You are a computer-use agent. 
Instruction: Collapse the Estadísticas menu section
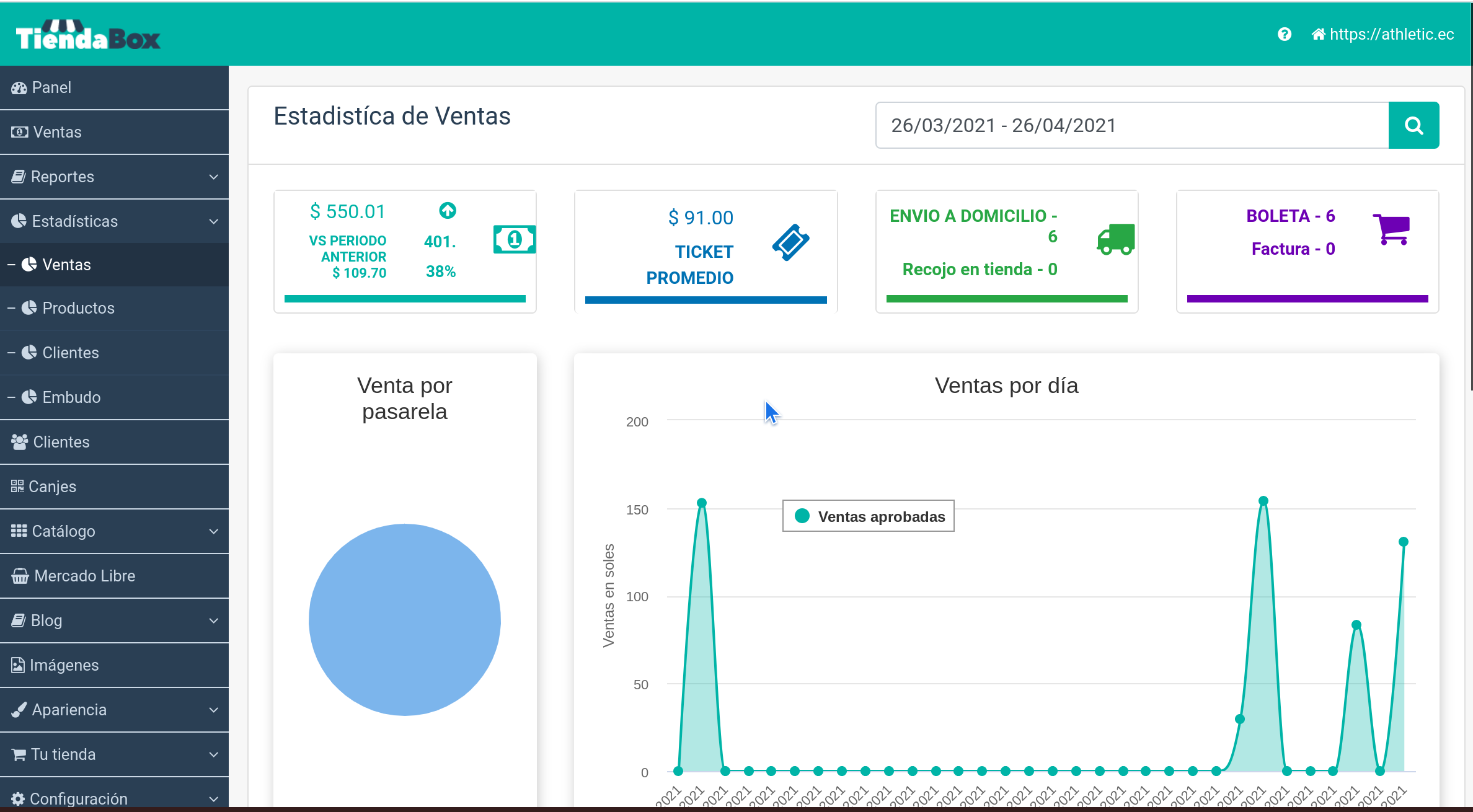[114, 221]
